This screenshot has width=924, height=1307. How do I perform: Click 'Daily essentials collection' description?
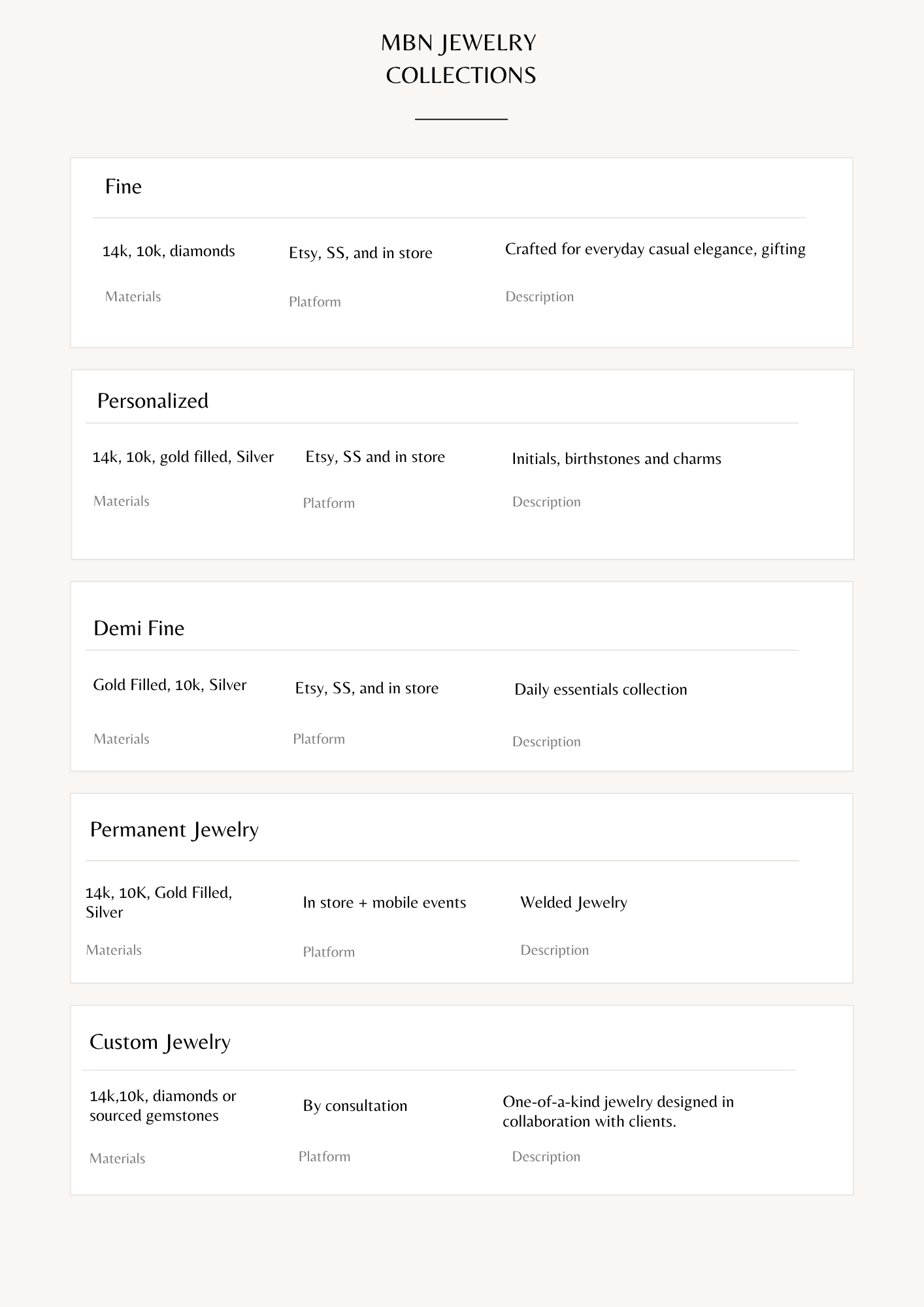[601, 689]
